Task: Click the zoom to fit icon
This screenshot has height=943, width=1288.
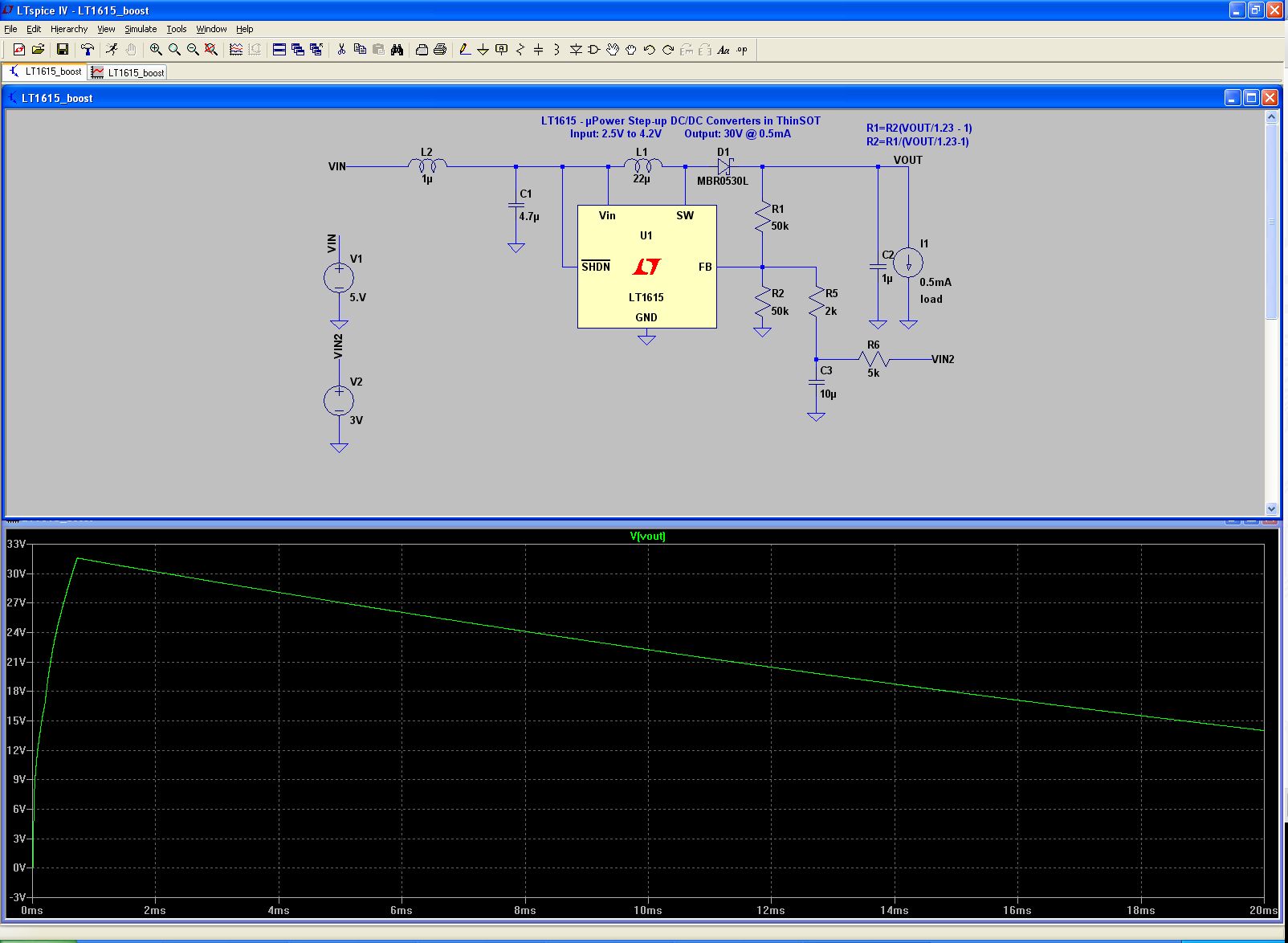Action: pyautogui.click(x=211, y=50)
